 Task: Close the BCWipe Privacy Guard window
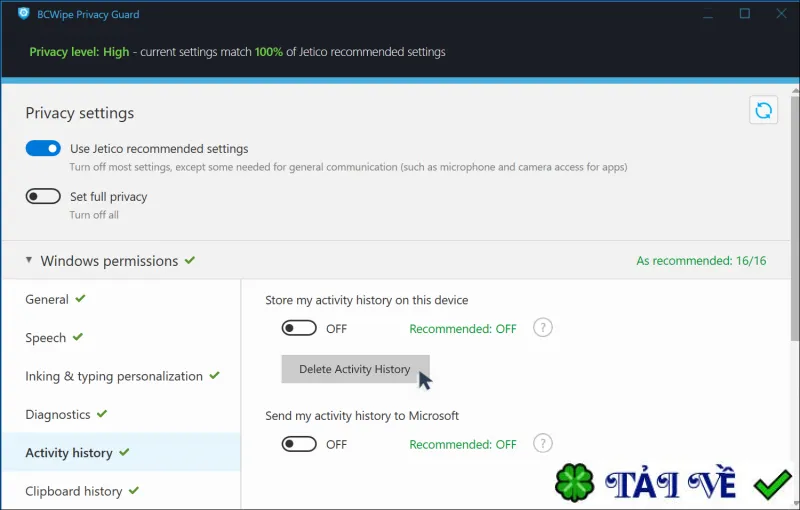point(781,14)
